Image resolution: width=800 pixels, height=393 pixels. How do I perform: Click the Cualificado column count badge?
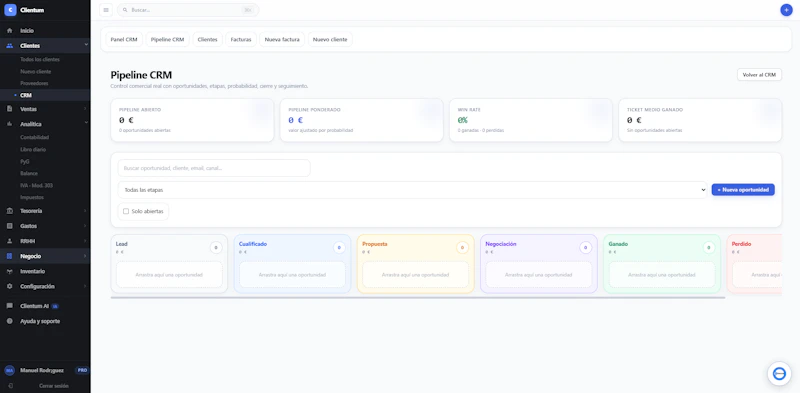point(339,248)
